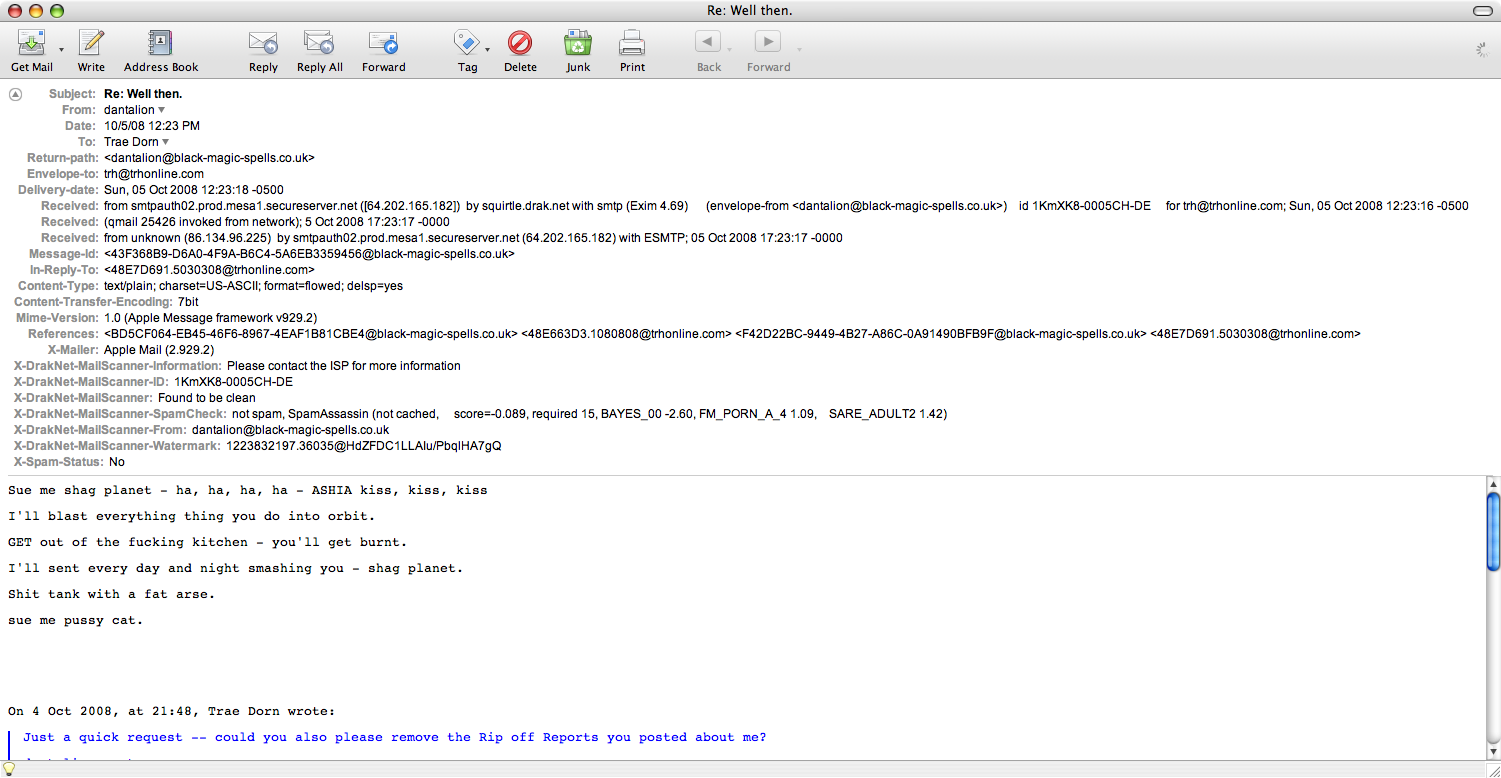Click the lightbulb status icon at bottom-left
The width and height of the screenshot is (1501, 778).
pyautogui.click(x=10, y=769)
